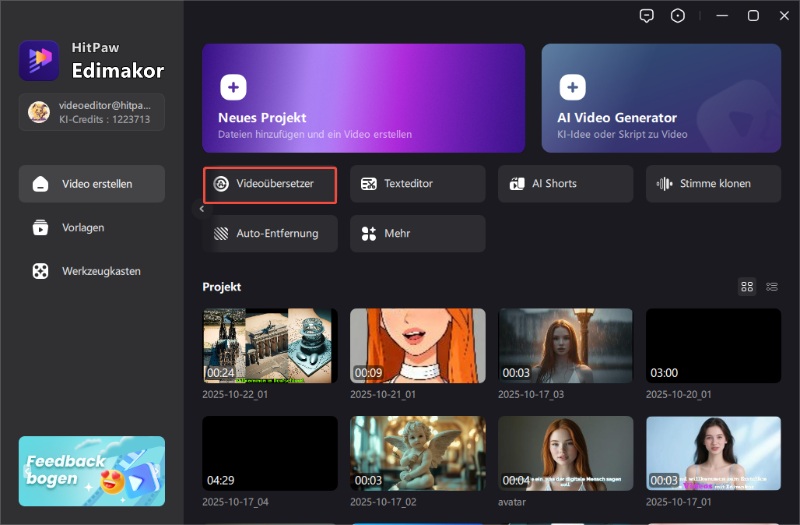Screen dimensions: 800x525
Task: Click the project name 2025-10-17_04
Action: 235,502
